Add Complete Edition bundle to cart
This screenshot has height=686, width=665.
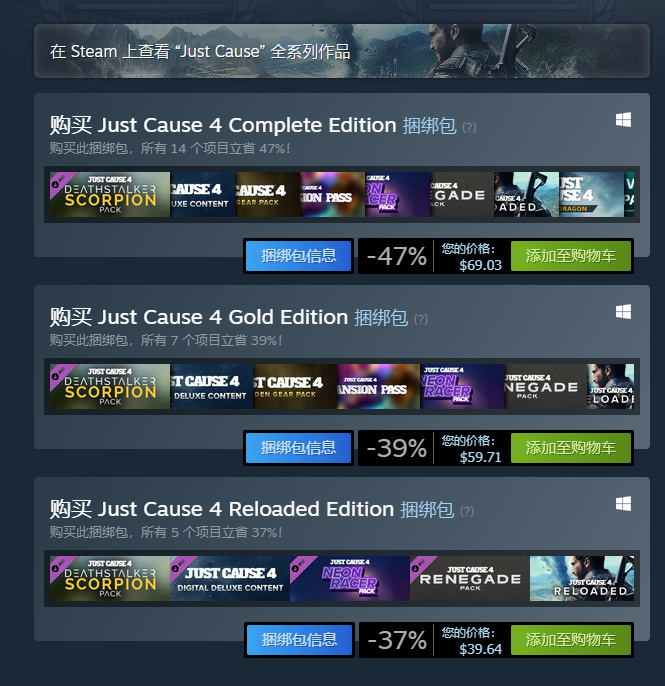coord(570,256)
